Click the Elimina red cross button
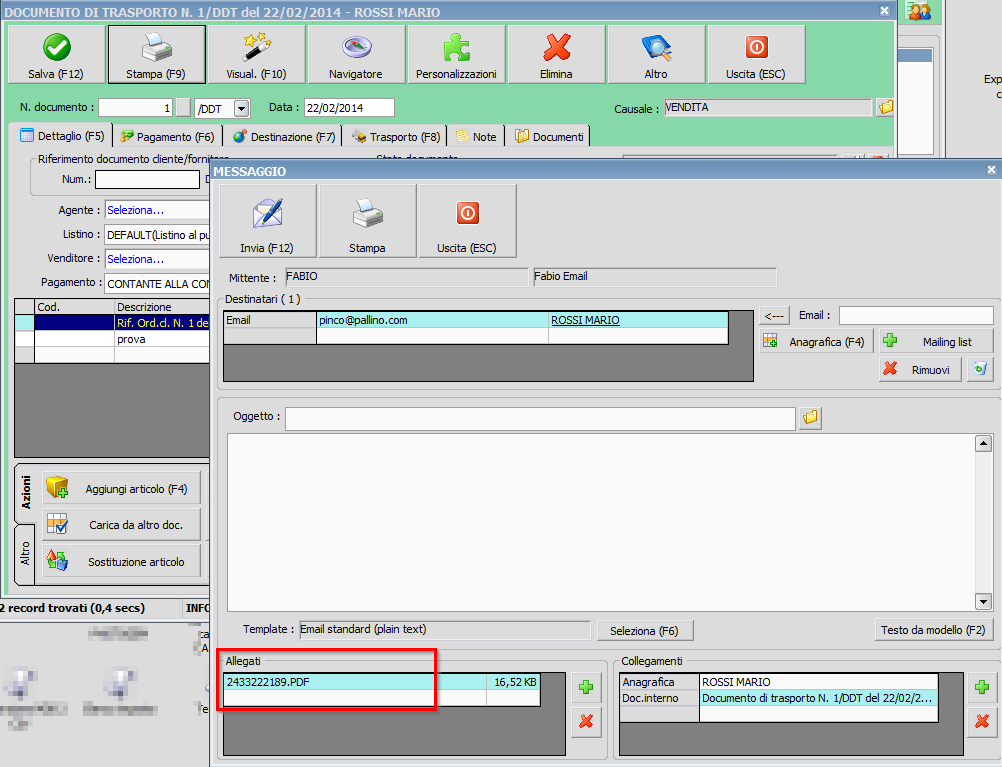 556,54
